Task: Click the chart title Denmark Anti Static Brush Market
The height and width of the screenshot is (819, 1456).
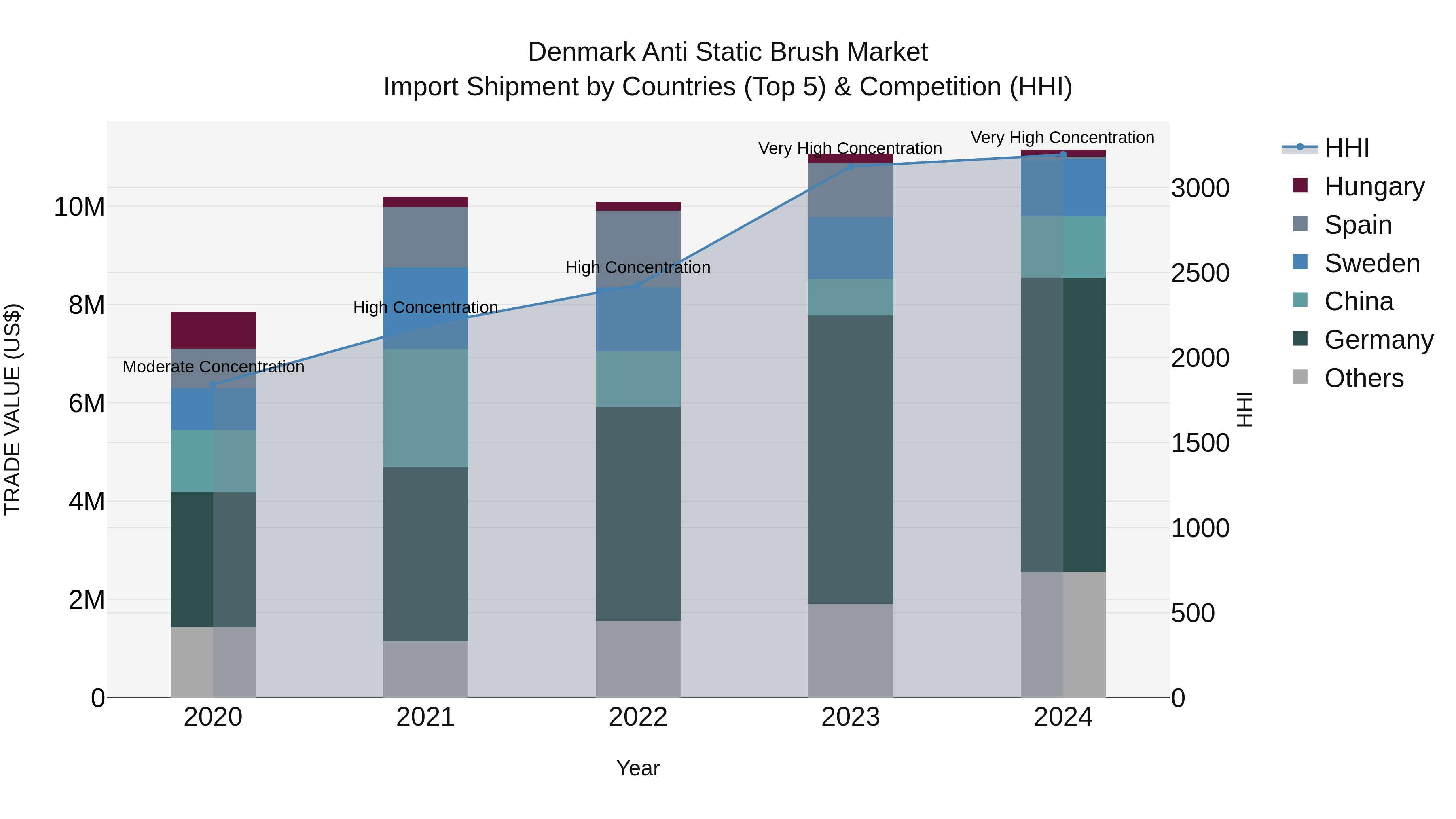Action: click(x=728, y=52)
